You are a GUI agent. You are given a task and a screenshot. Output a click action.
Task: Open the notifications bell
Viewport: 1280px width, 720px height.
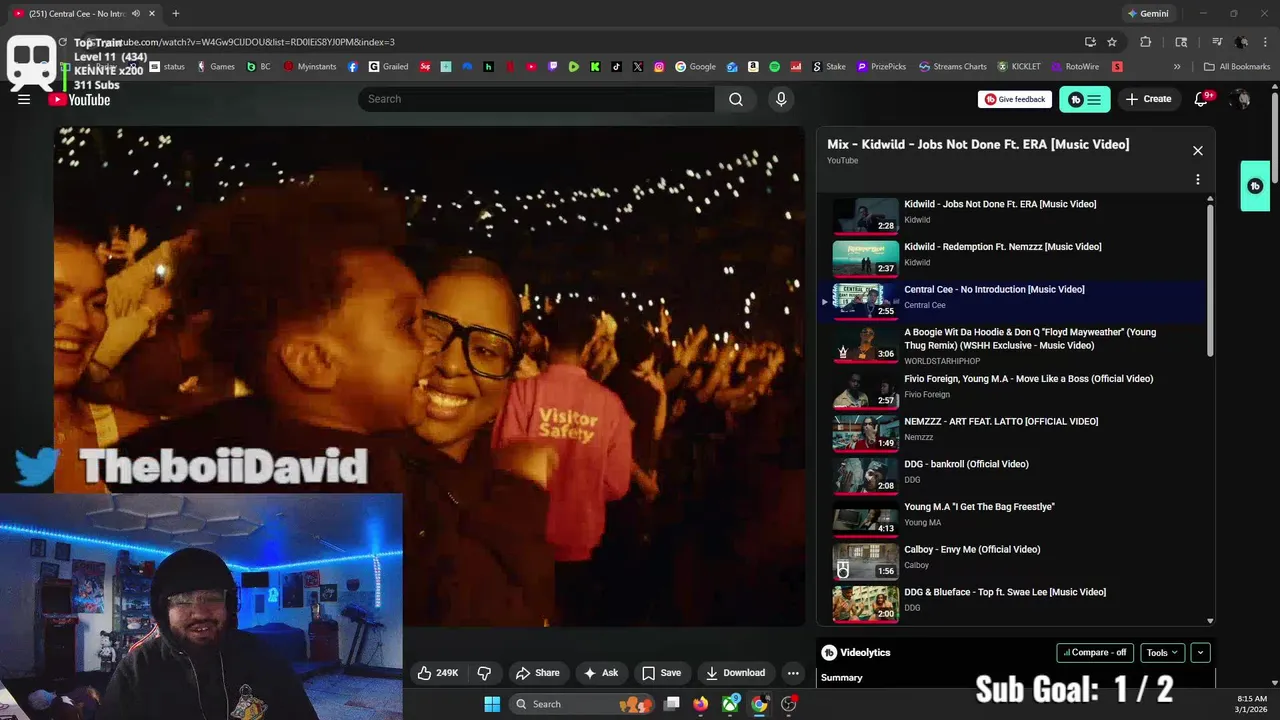(x=1202, y=99)
